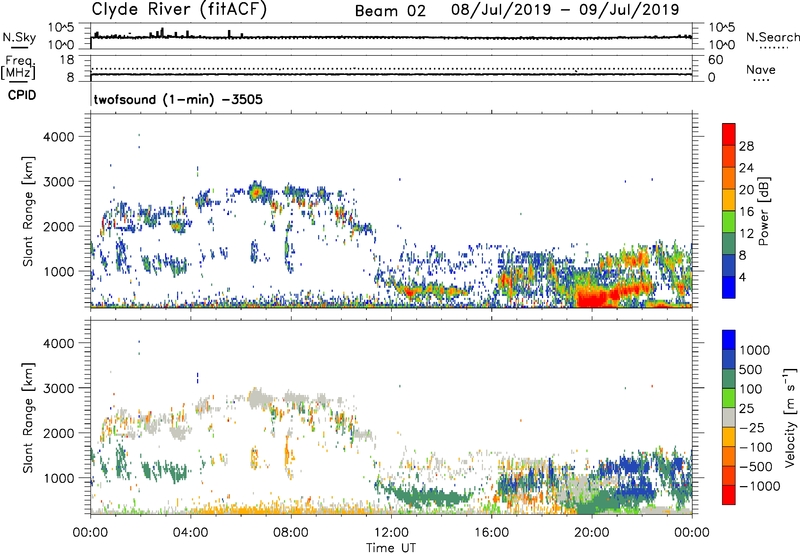Select the 'Beam 02' label
This screenshot has height=554, width=800.
(390, 11)
